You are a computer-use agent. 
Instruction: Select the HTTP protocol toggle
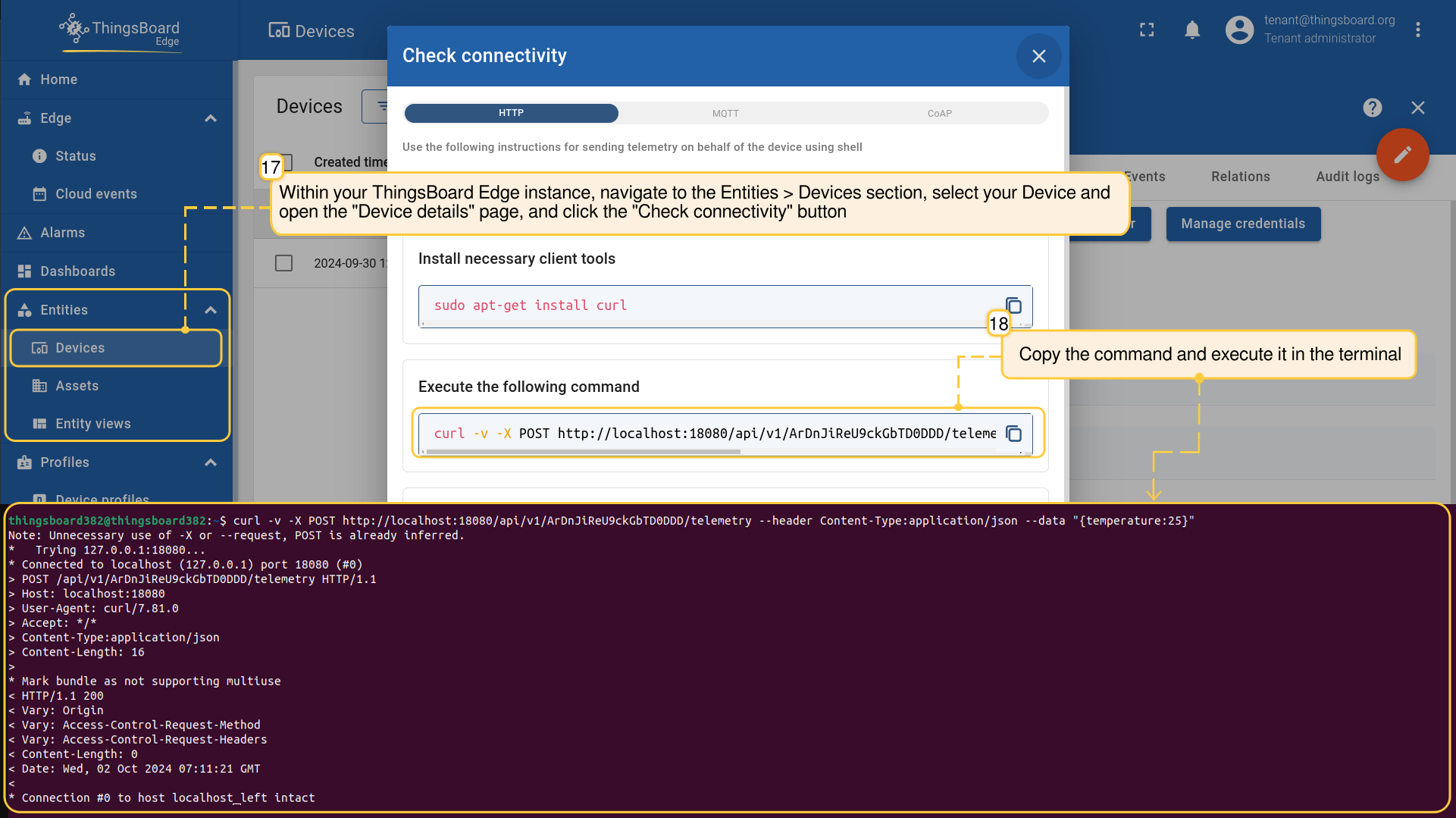click(x=512, y=113)
